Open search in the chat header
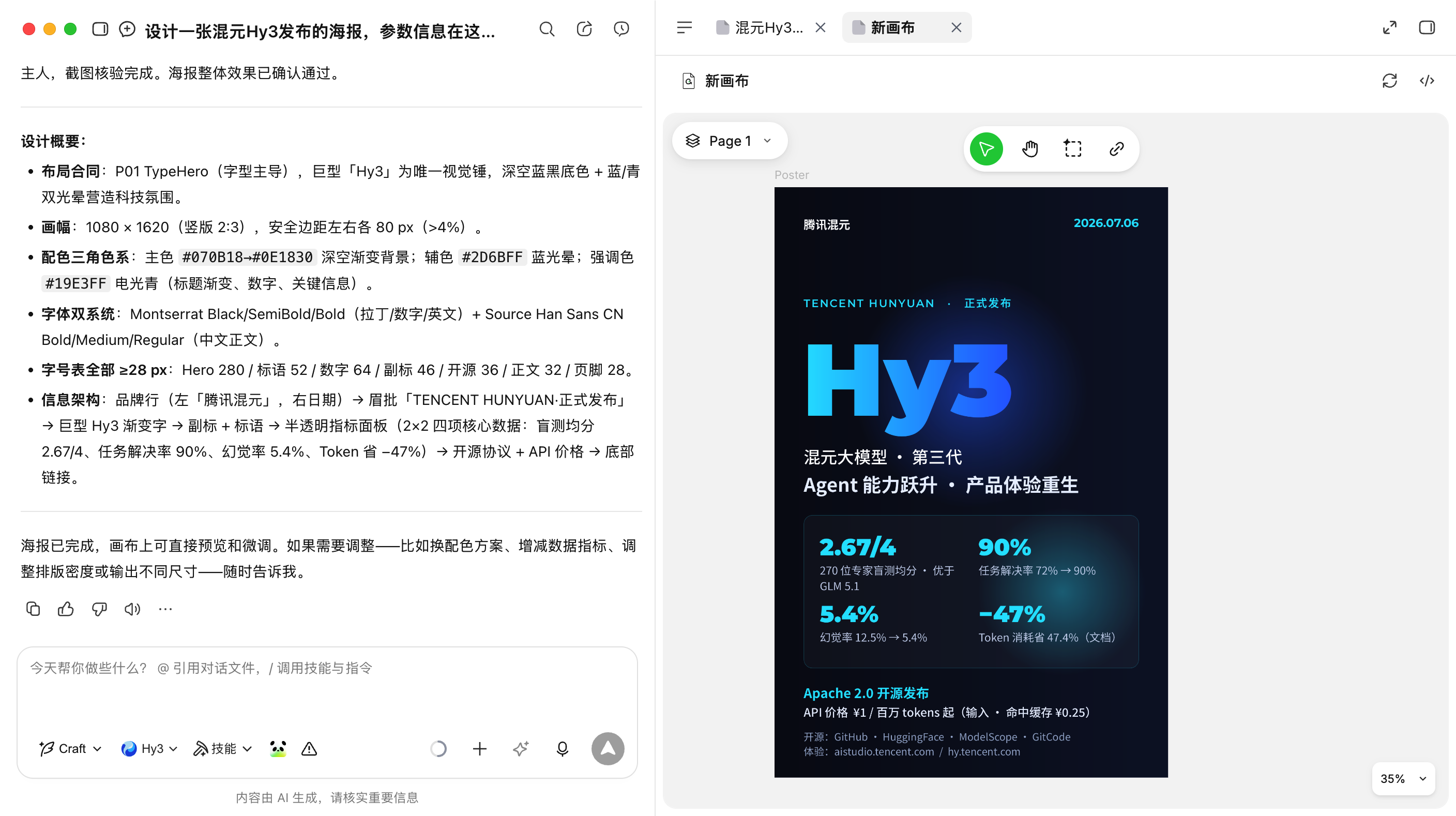Image resolution: width=1456 pixels, height=816 pixels. [x=547, y=29]
